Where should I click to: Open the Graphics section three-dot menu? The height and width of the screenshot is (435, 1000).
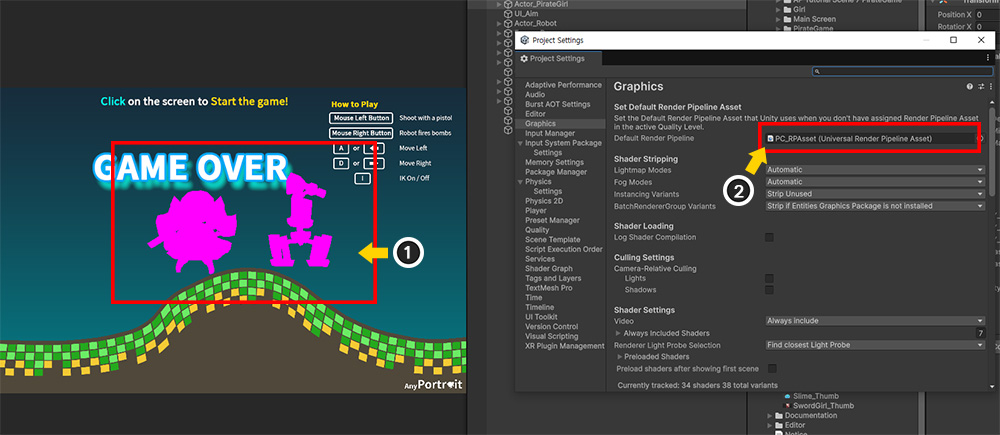(992, 87)
